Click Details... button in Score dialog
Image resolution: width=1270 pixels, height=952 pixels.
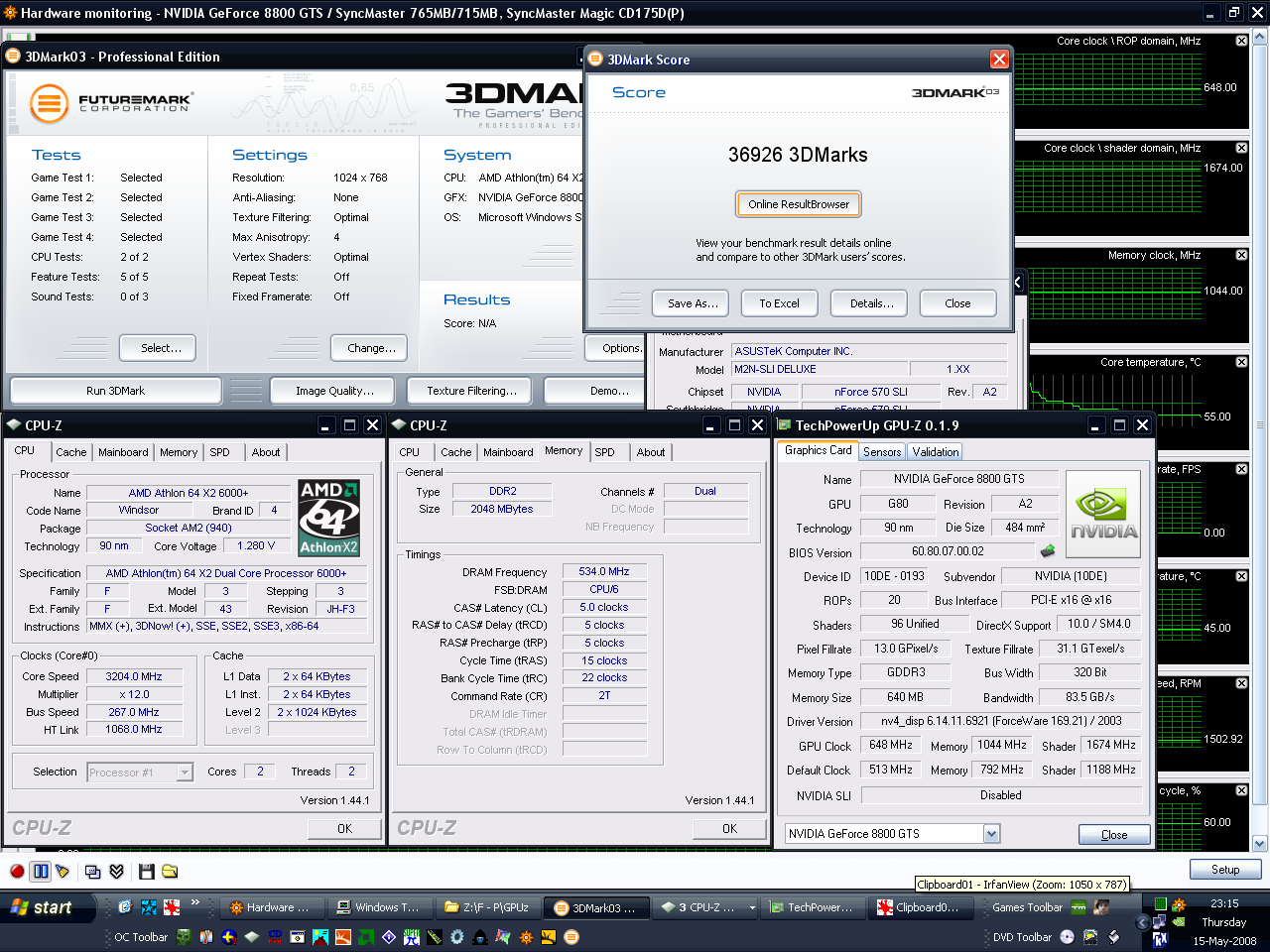point(871,303)
